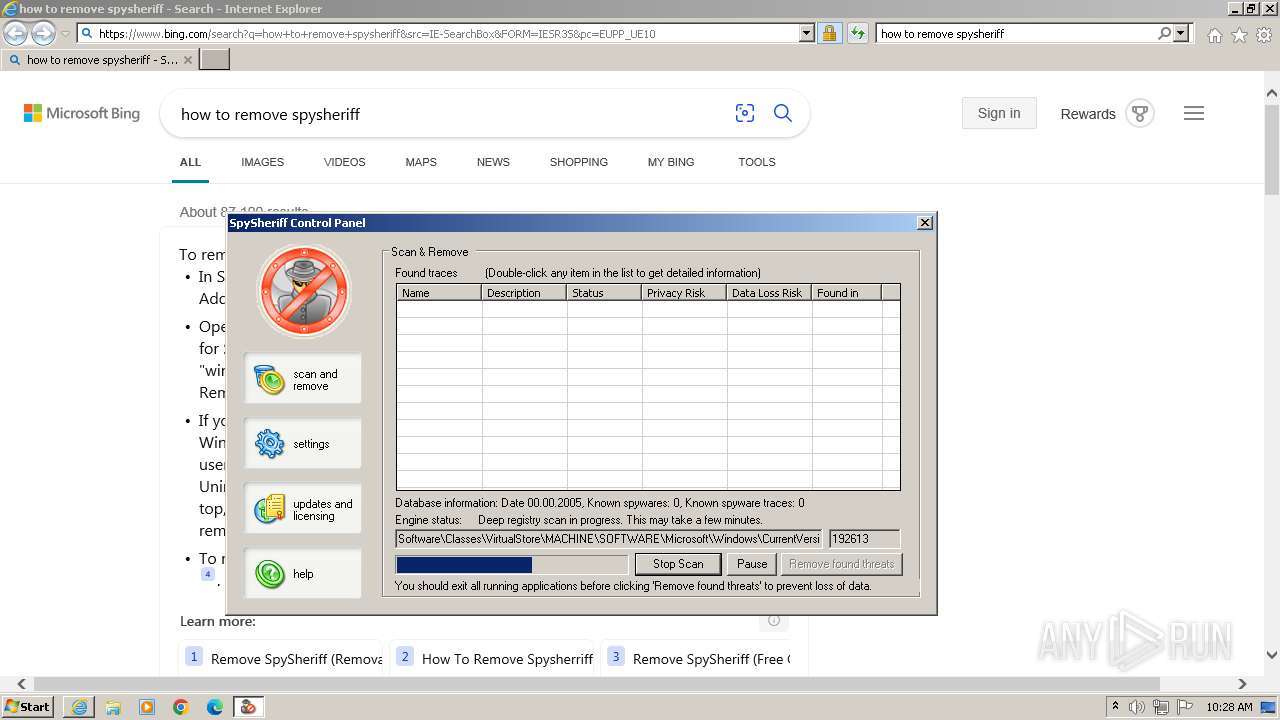Image resolution: width=1280 pixels, height=720 pixels.
Task: Switch to the IMAGES tab
Action: coord(262,162)
